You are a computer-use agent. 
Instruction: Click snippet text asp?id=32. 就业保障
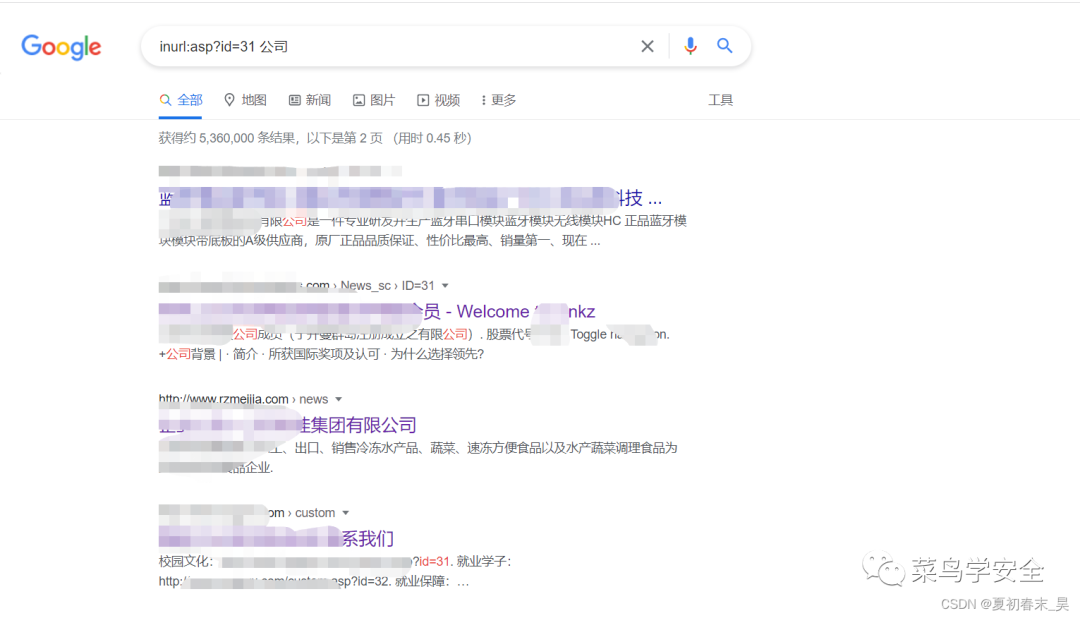[391, 582]
